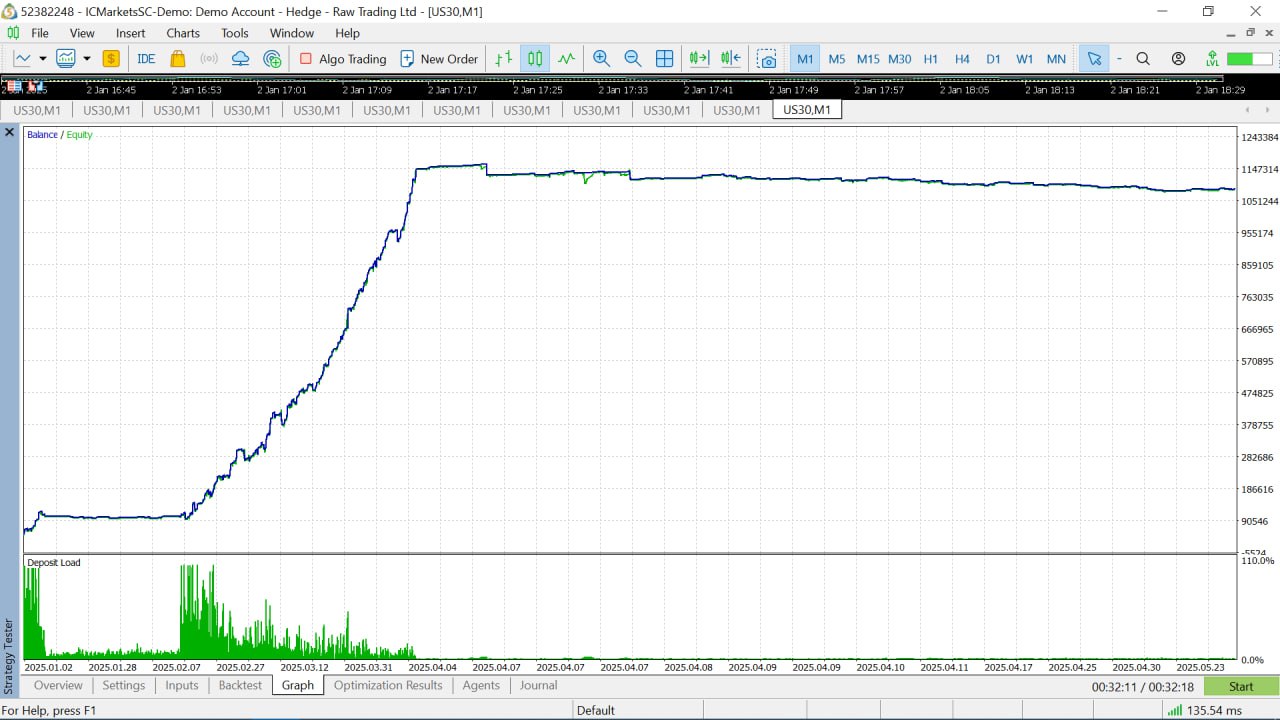The image size is (1280, 720).
Task: Open the tiled windows layout icon
Action: click(664, 58)
